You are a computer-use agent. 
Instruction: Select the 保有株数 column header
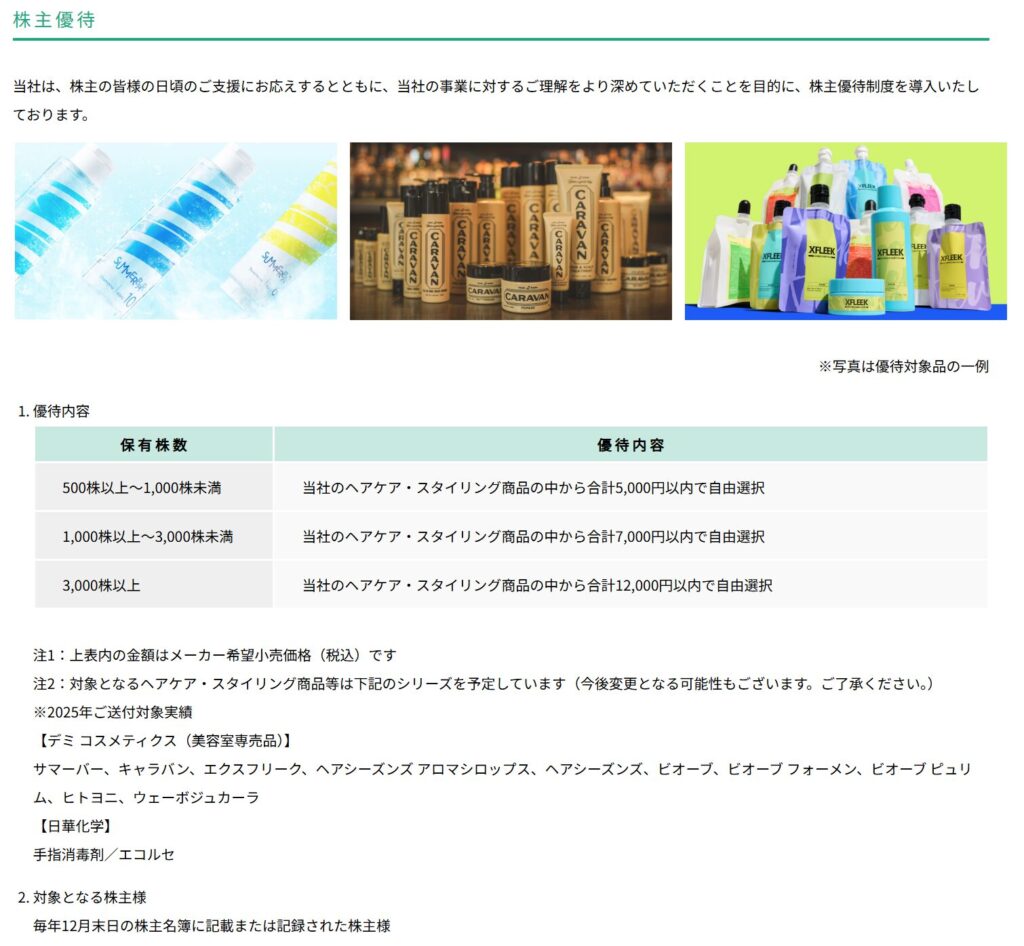tap(154, 445)
